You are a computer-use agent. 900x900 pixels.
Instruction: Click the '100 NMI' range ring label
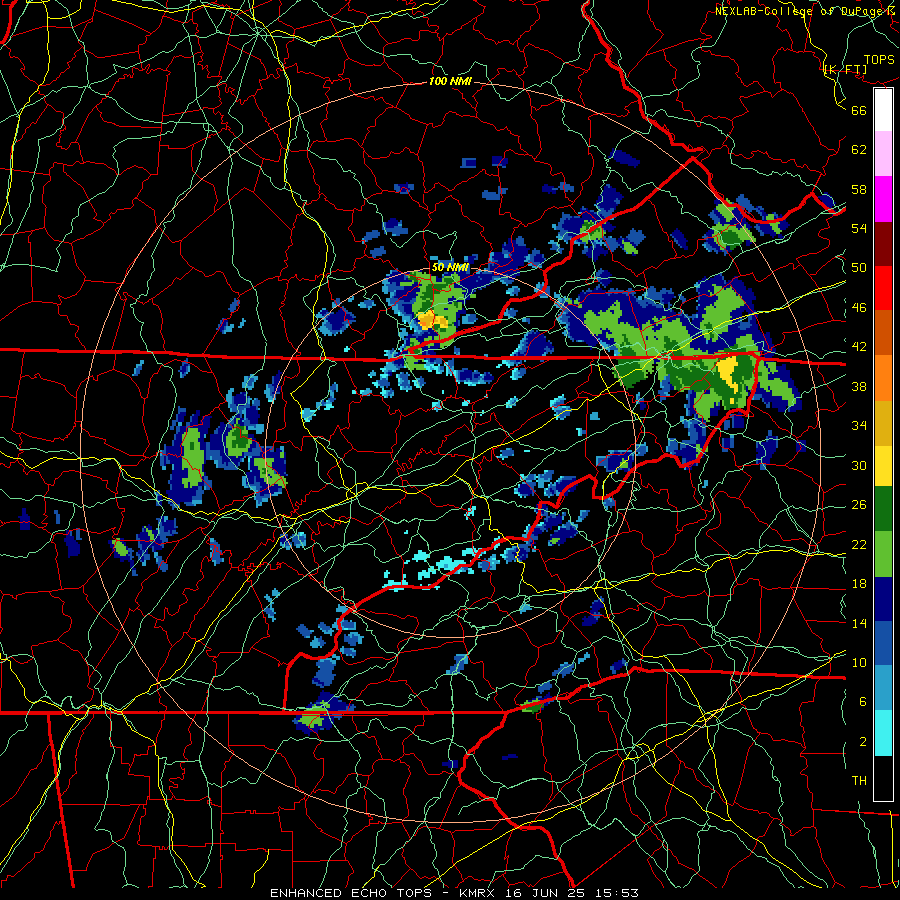pos(450,82)
